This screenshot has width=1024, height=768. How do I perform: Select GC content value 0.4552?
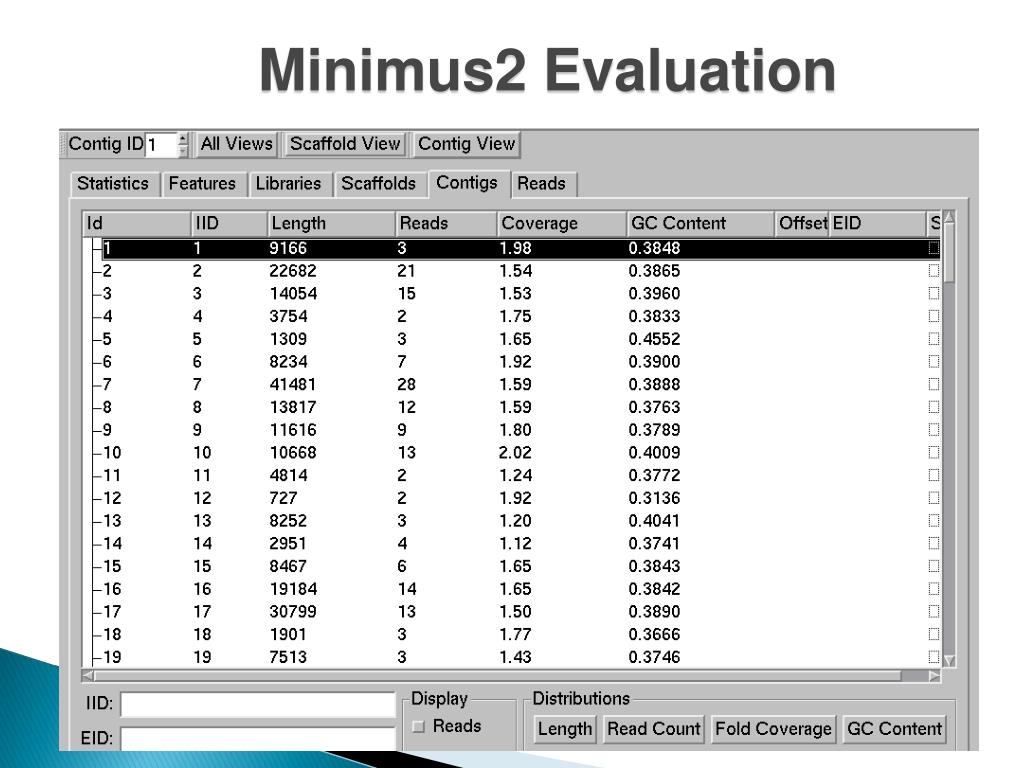(654, 339)
